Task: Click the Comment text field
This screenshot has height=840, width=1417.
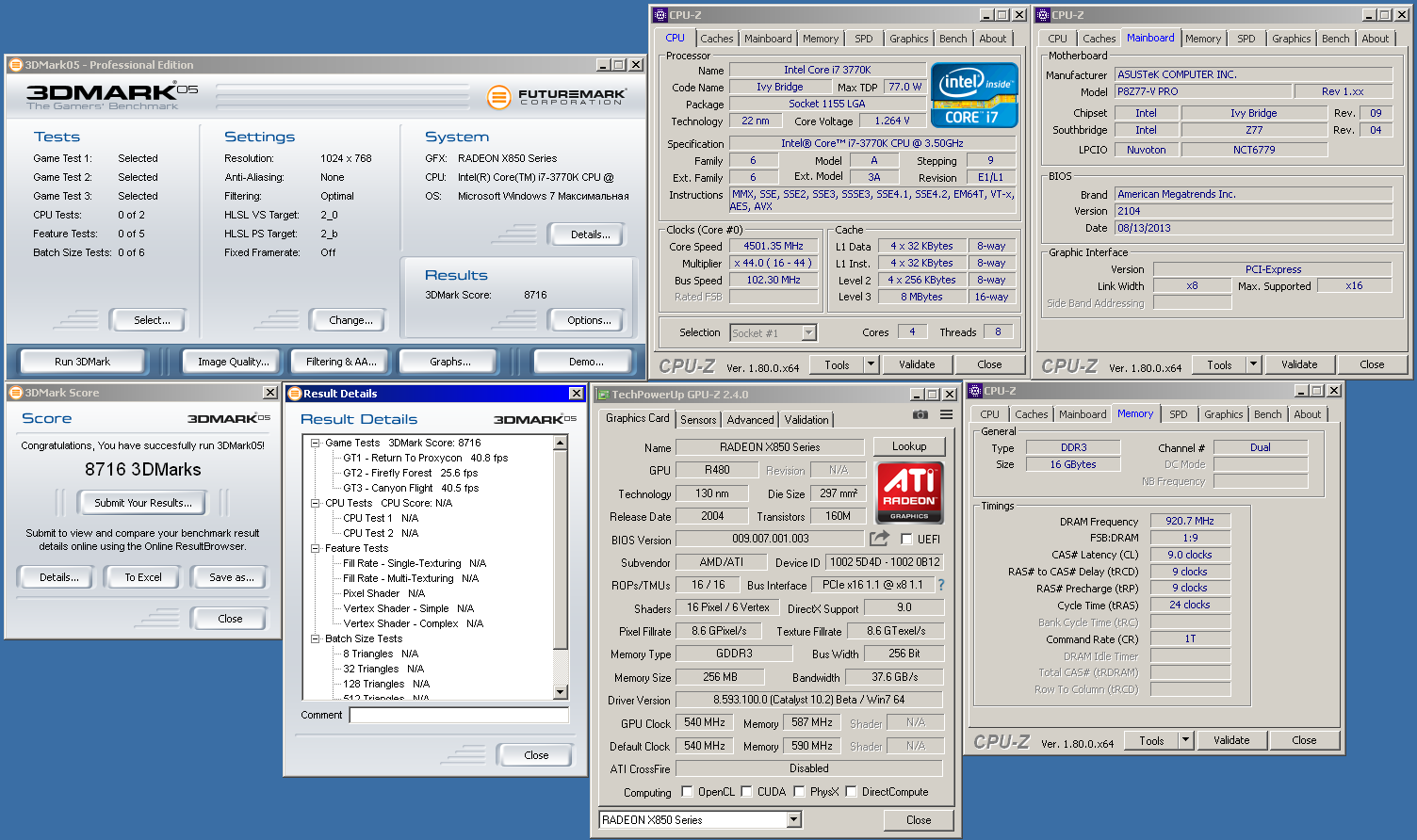Action: click(x=459, y=716)
